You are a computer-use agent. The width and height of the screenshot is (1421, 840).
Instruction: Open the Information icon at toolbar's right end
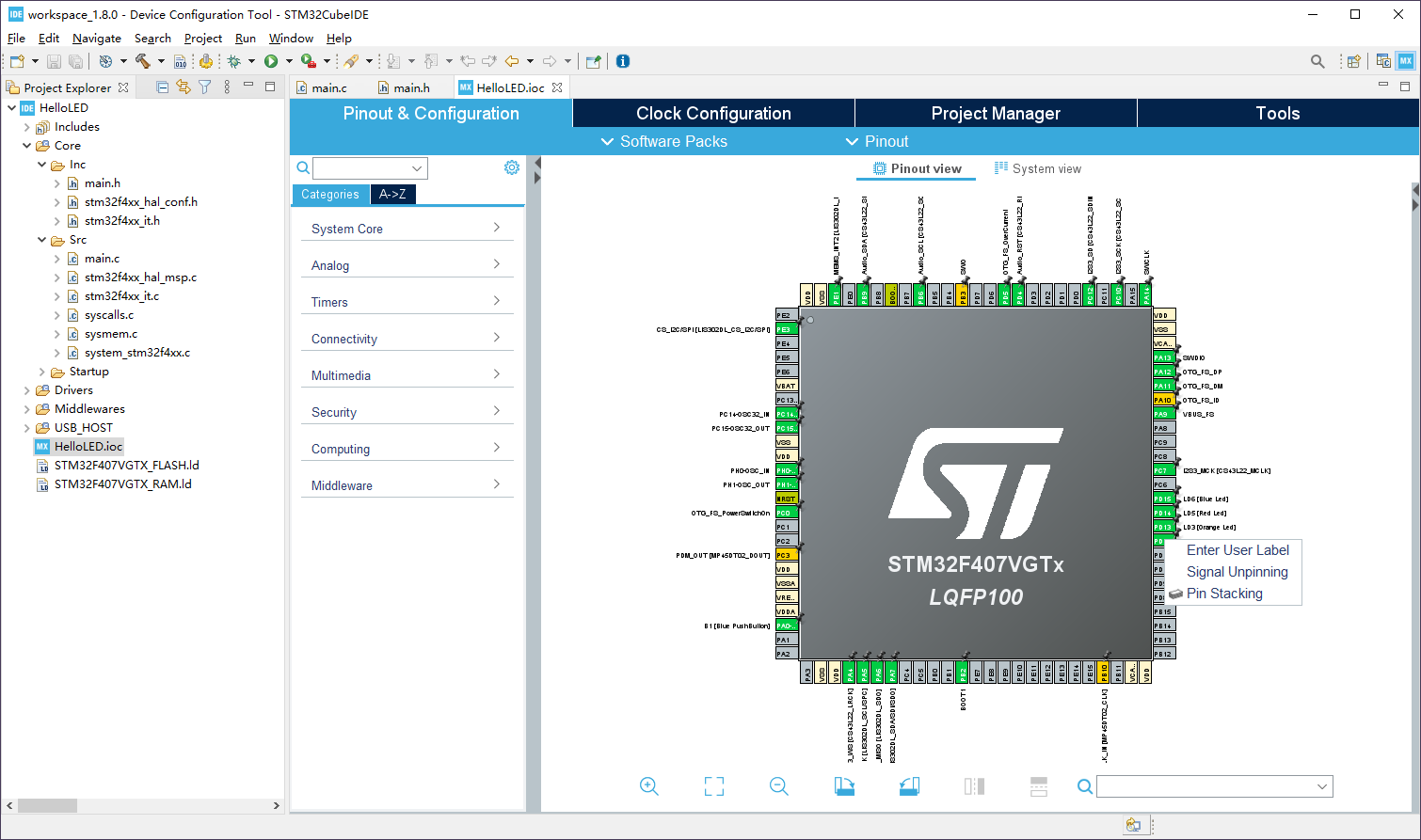(x=622, y=60)
